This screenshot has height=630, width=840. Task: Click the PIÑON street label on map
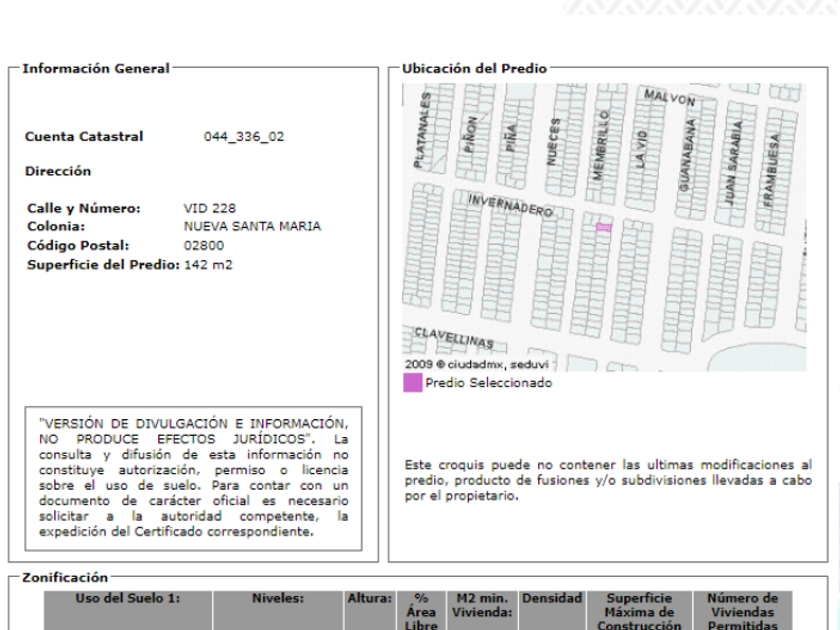[x=470, y=134]
